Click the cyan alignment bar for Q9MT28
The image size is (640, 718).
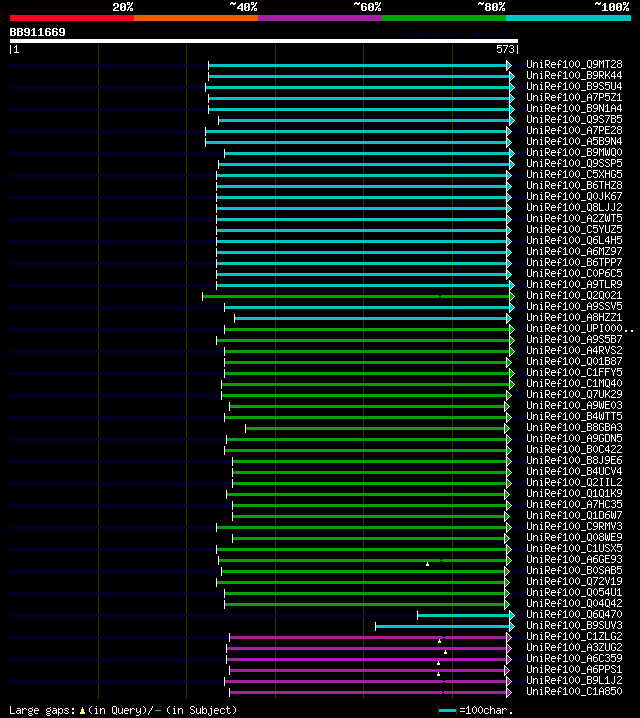(357, 65)
